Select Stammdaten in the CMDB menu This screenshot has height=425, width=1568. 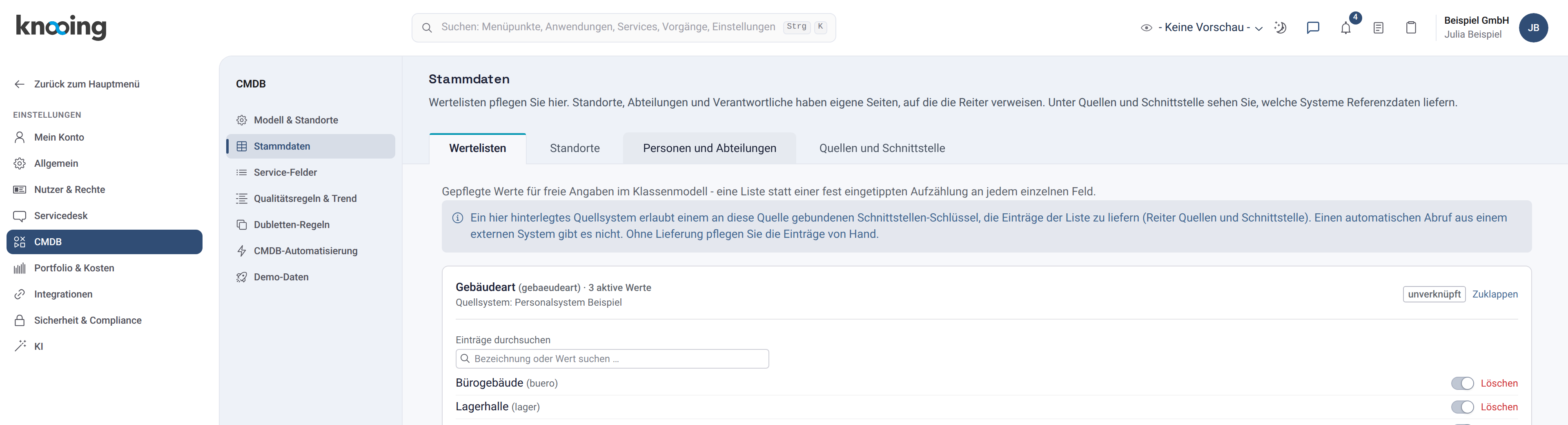click(x=311, y=146)
